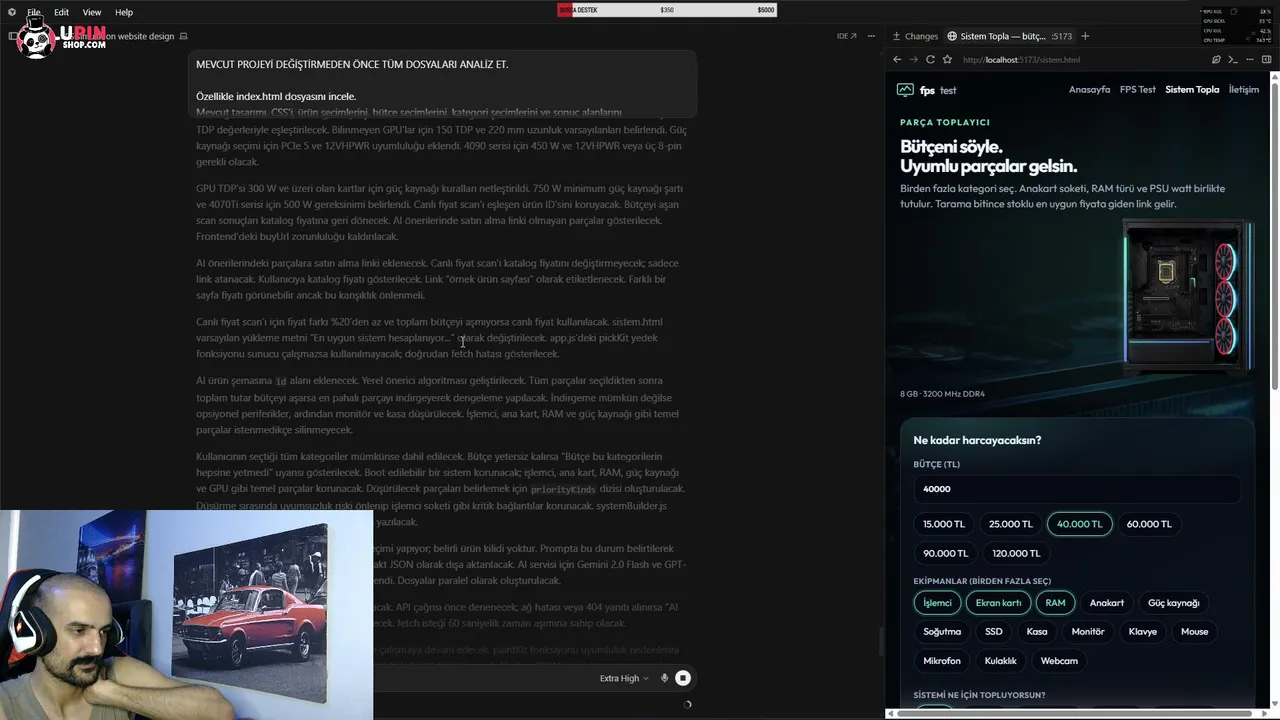The width and height of the screenshot is (1280, 720).
Task: Click the device icon after the chat title
Action: pos(183,36)
